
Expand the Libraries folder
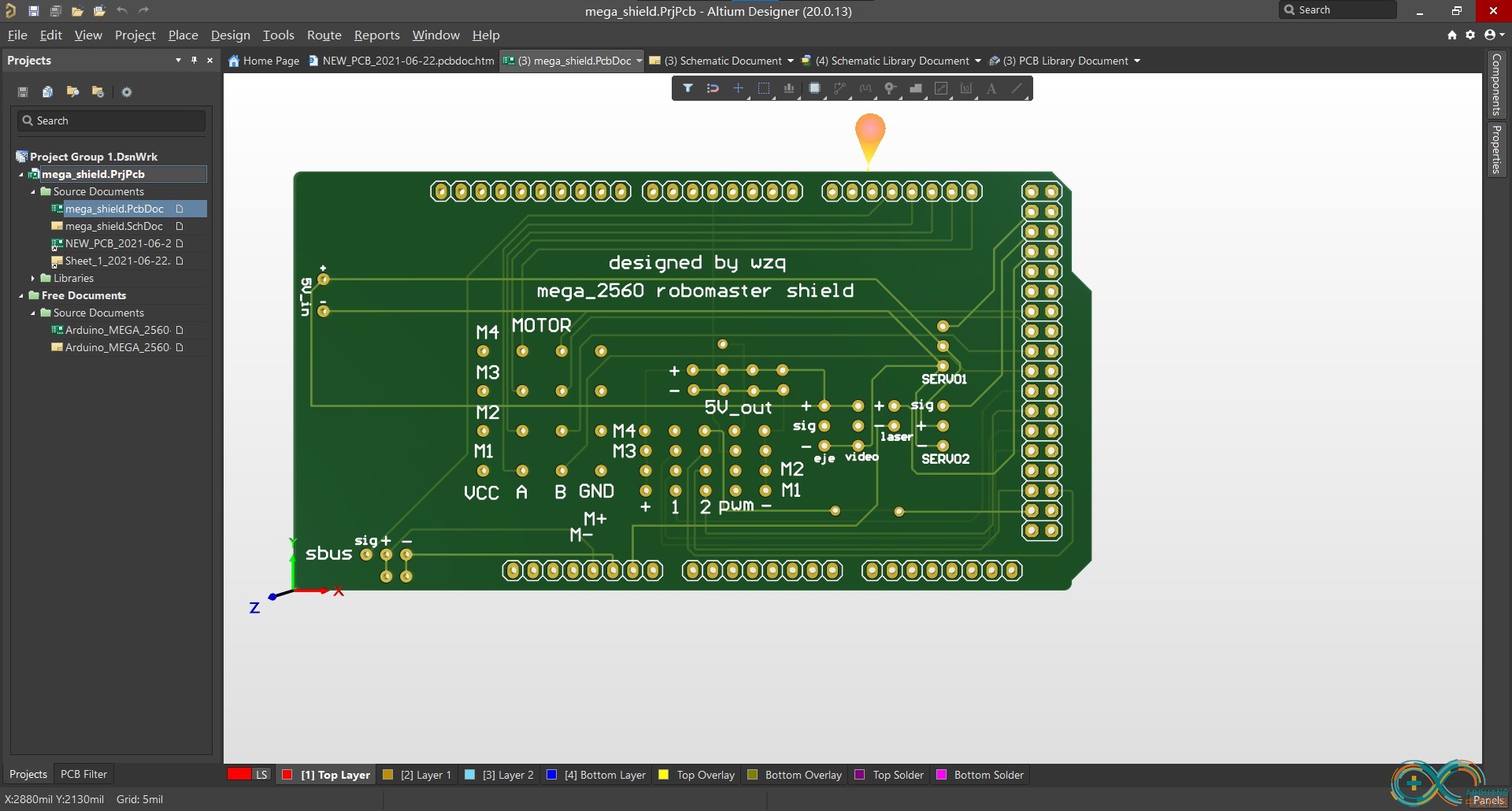(33, 278)
